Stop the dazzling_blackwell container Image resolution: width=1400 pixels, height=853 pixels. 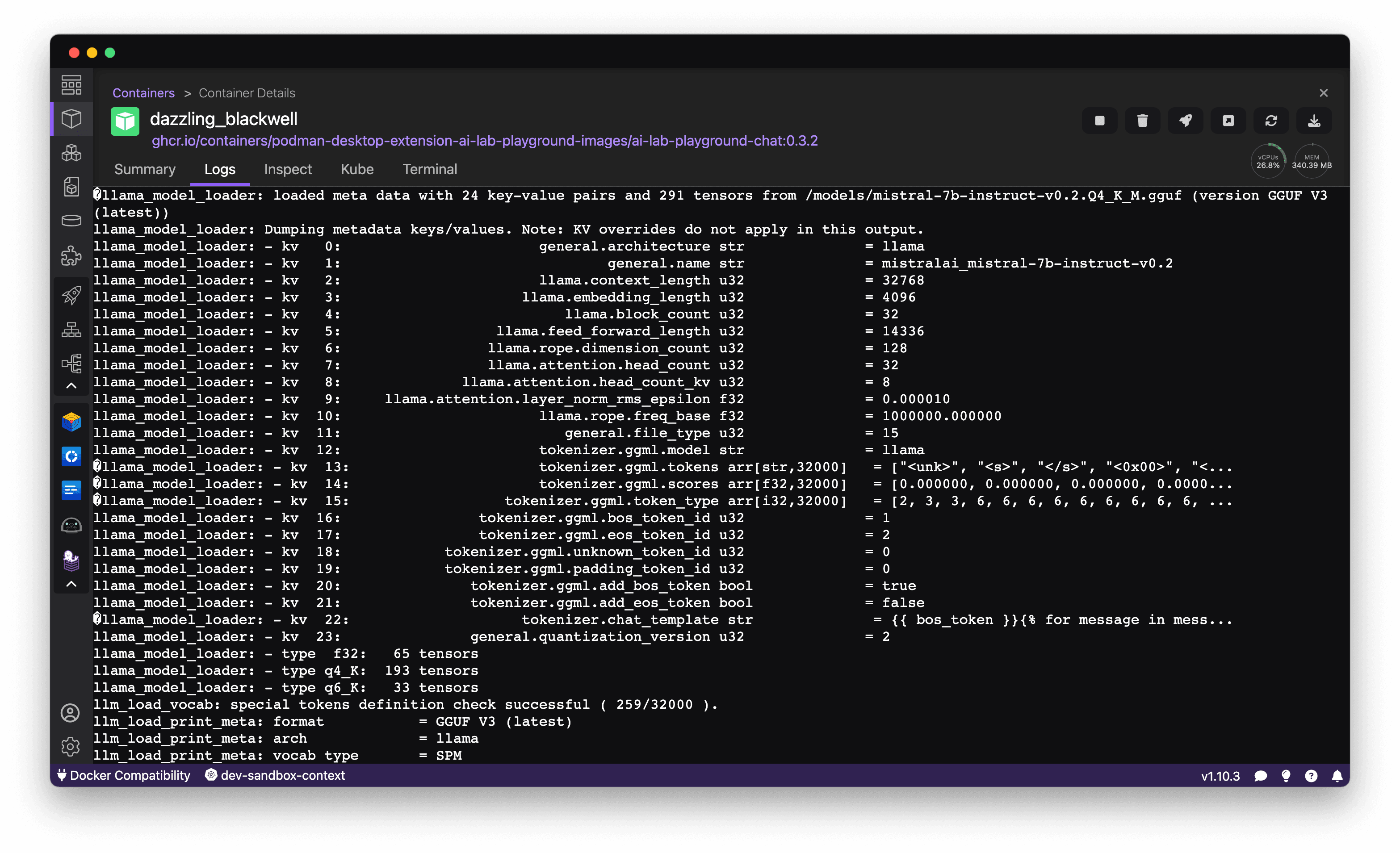pos(1099,121)
